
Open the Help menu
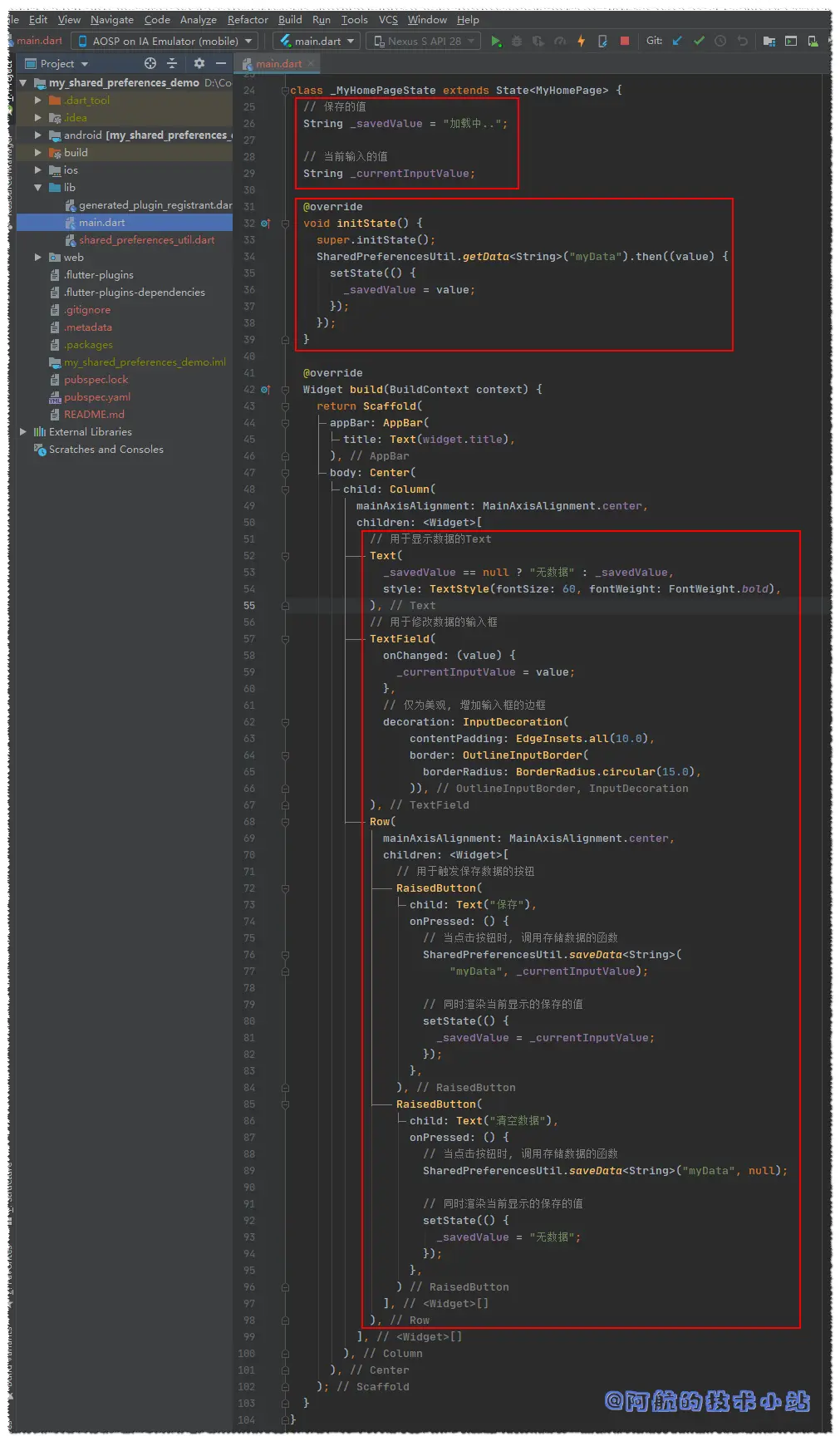(468, 20)
